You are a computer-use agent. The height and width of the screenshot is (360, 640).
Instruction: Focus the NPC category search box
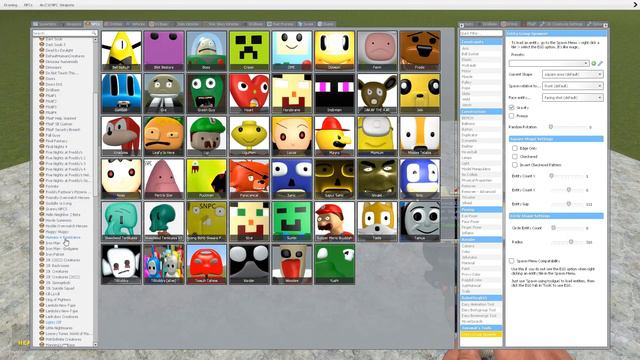(64, 33)
